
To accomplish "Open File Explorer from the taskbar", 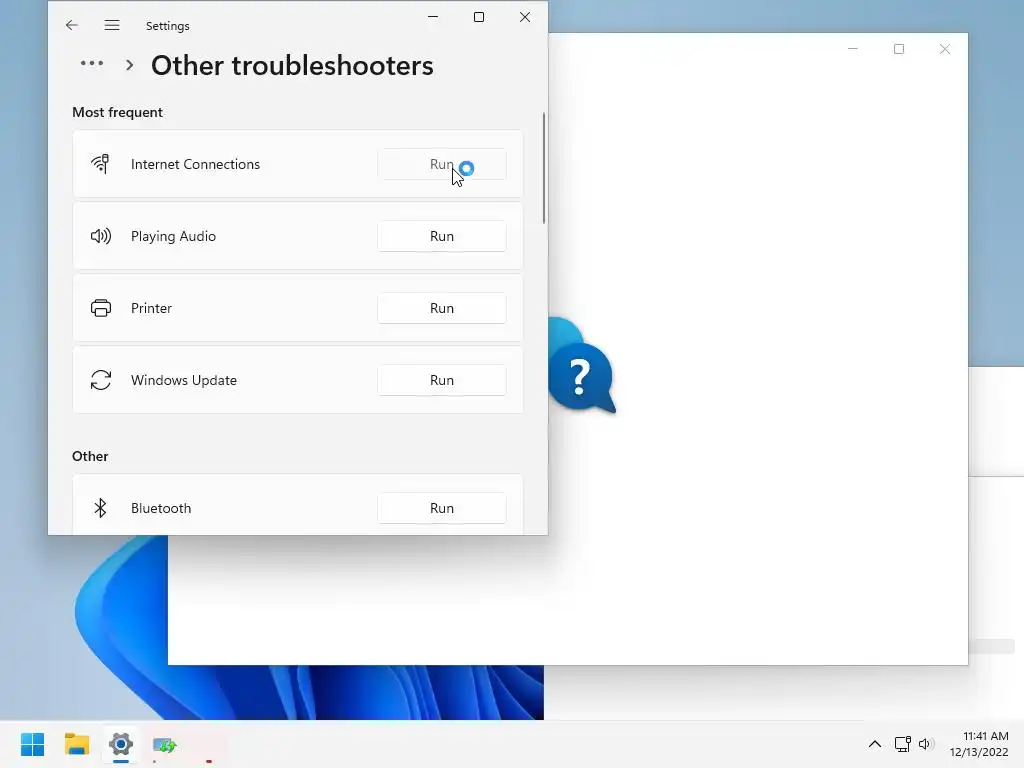I will tap(77, 744).
